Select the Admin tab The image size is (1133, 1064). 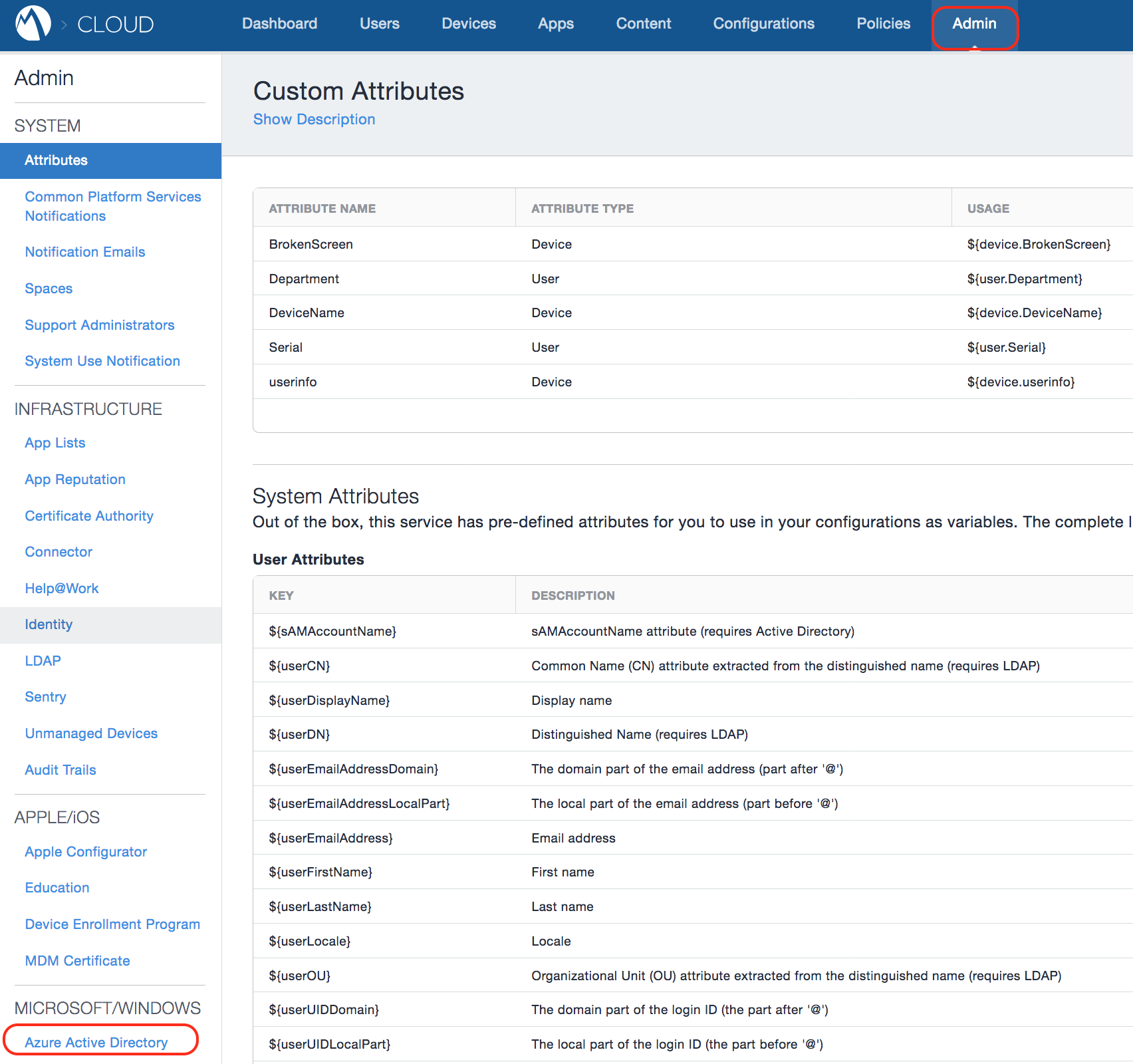(x=974, y=24)
